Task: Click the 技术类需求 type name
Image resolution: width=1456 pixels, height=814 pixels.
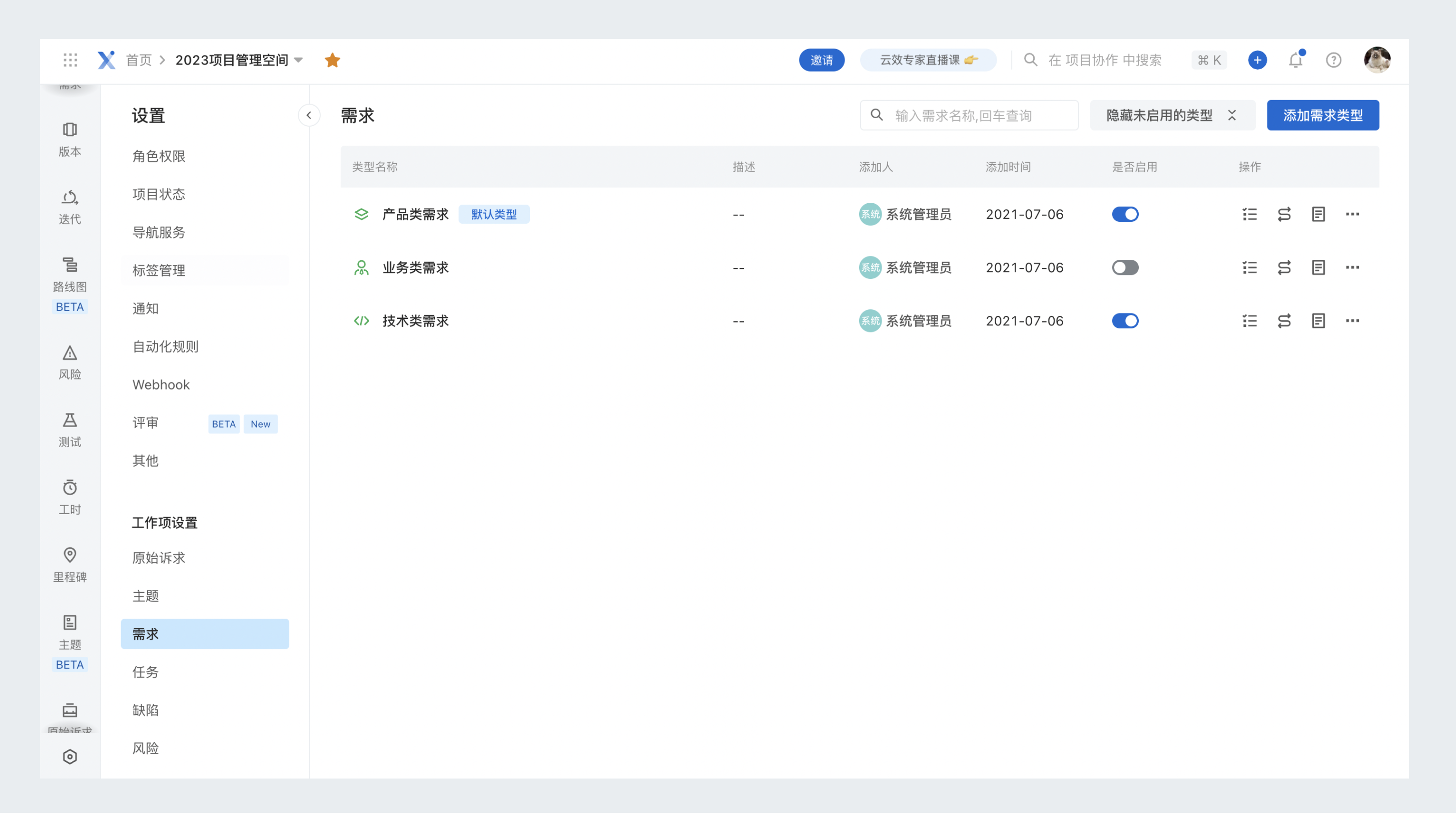Action: (x=415, y=321)
